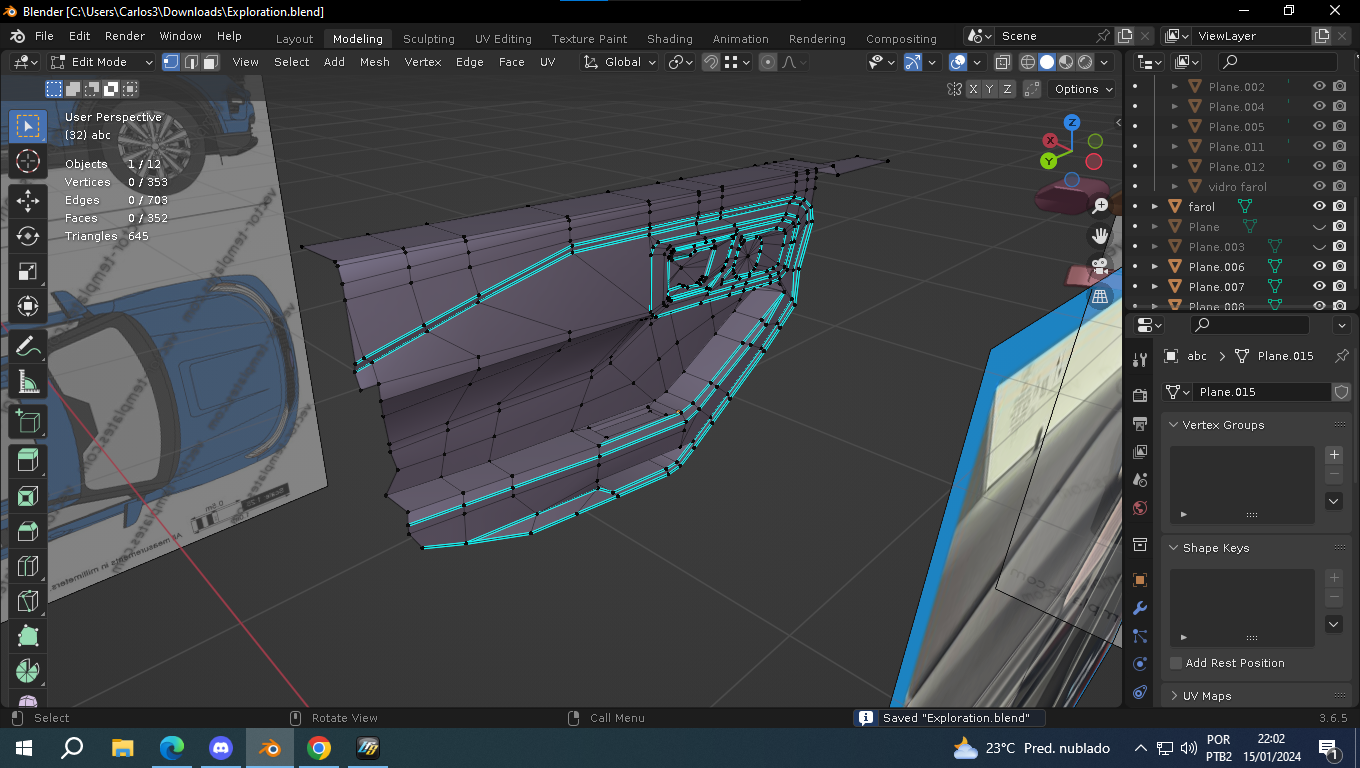Switch perspective/orthographic with the grid gizmo
Screen dimensions: 1360x768
pos(1100,296)
